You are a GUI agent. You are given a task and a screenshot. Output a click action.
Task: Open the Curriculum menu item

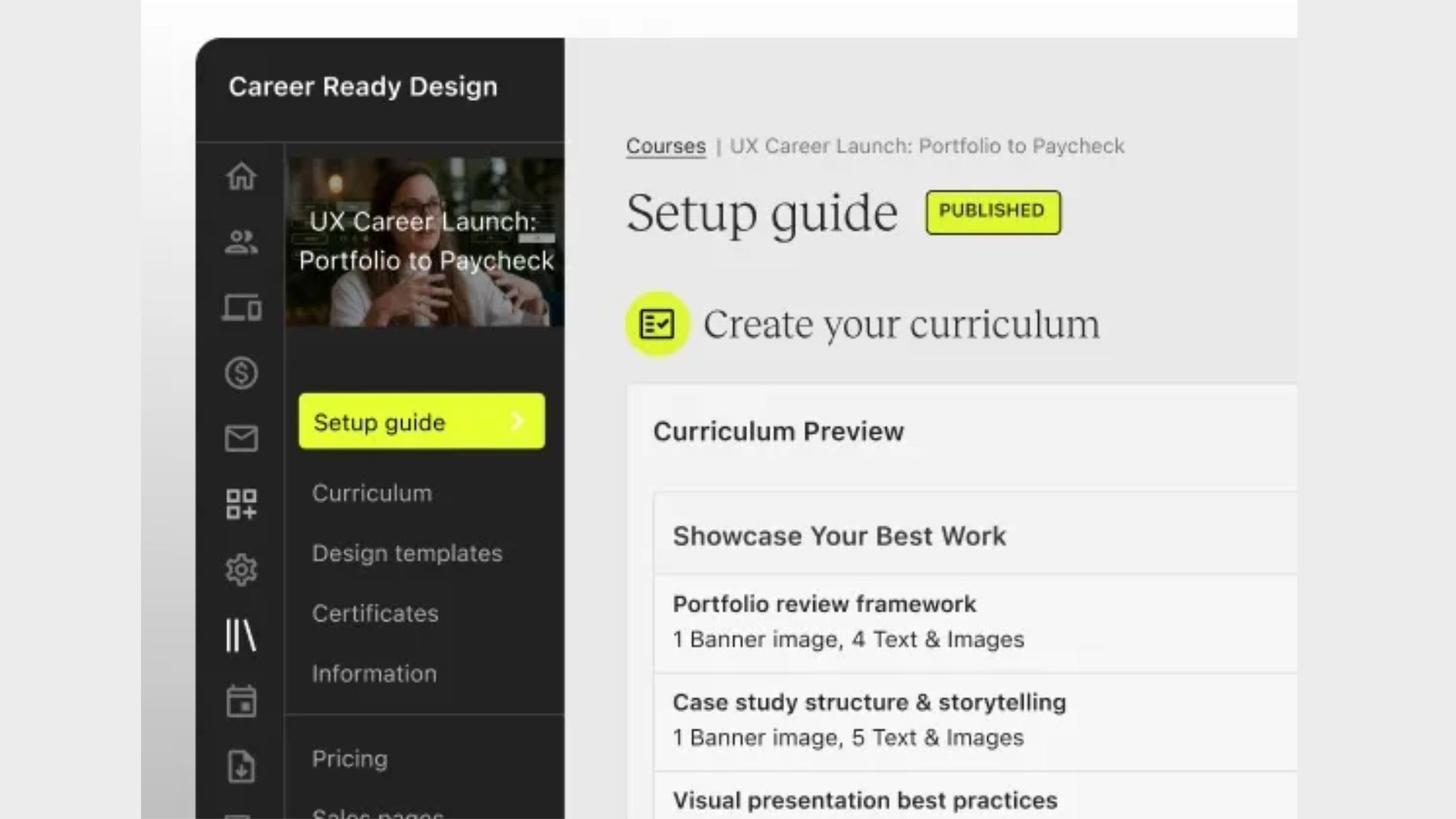372,493
